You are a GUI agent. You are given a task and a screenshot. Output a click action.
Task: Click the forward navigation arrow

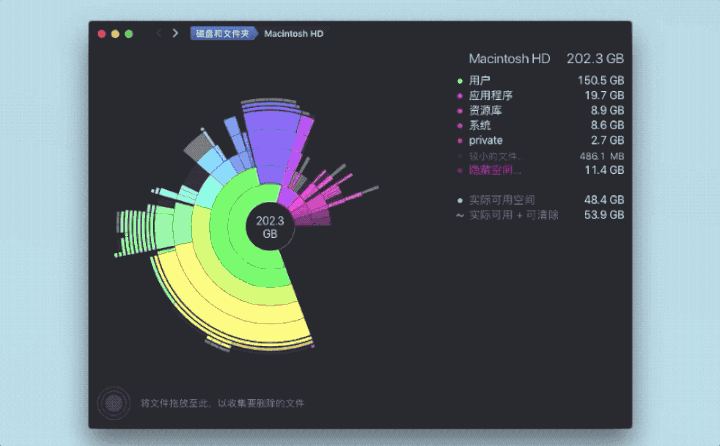[175, 33]
